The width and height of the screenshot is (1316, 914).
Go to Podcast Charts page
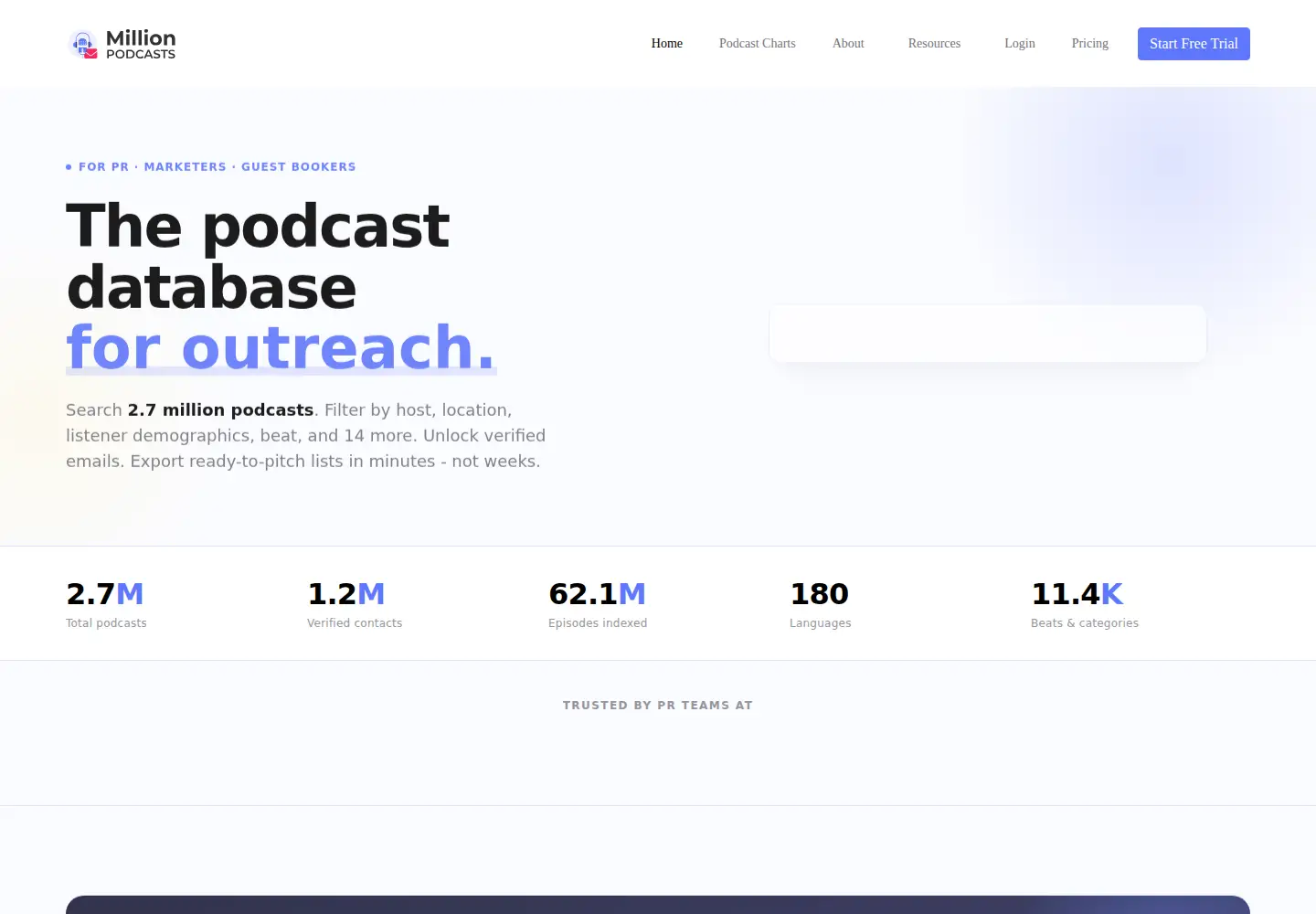[x=758, y=43]
